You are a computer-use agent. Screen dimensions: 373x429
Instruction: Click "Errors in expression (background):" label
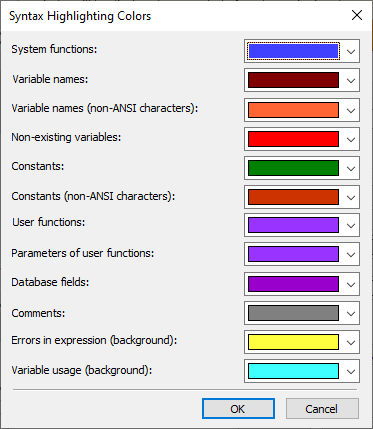[x=94, y=341]
